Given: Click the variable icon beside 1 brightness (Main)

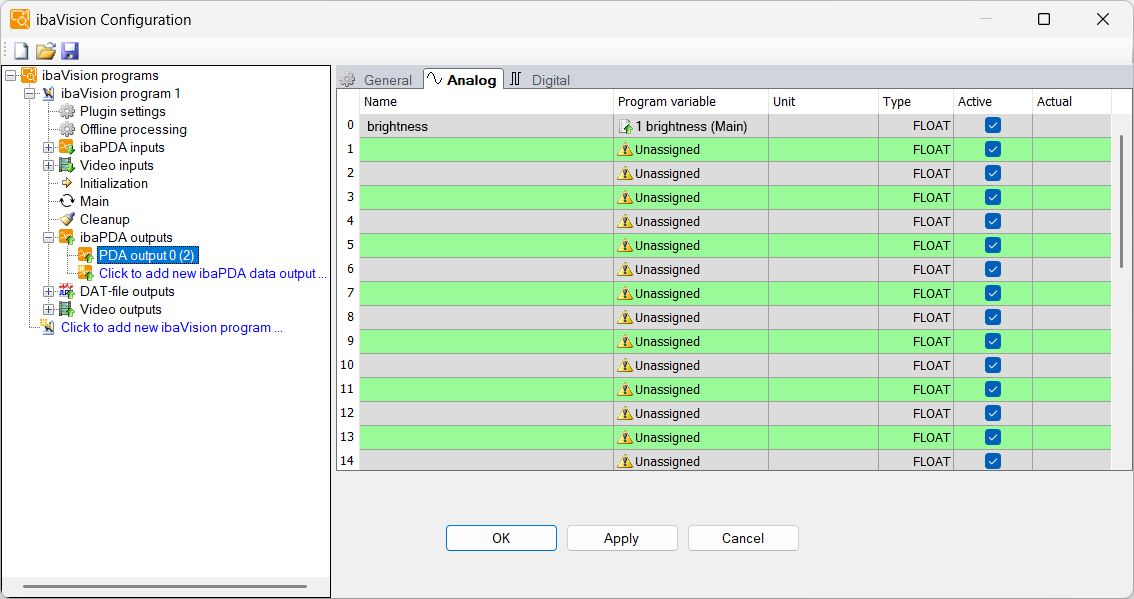Looking at the screenshot, I should (626, 127).
